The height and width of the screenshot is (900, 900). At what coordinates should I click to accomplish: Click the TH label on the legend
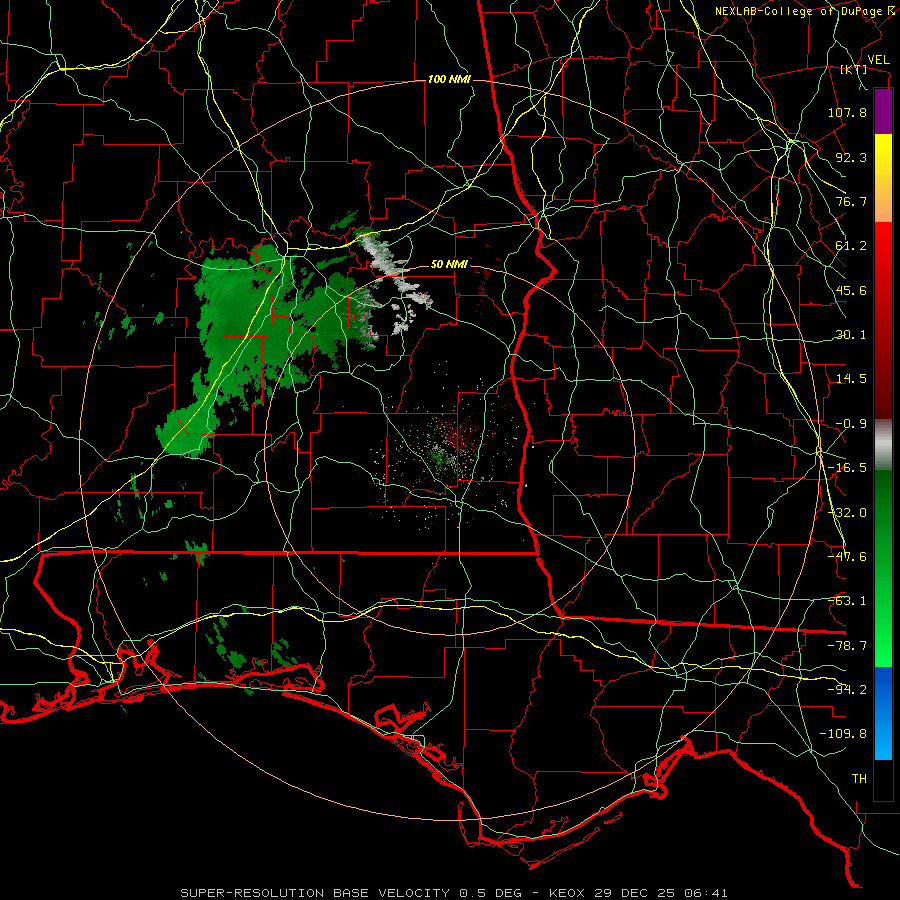pyautogui.click(x=859, y=779)
